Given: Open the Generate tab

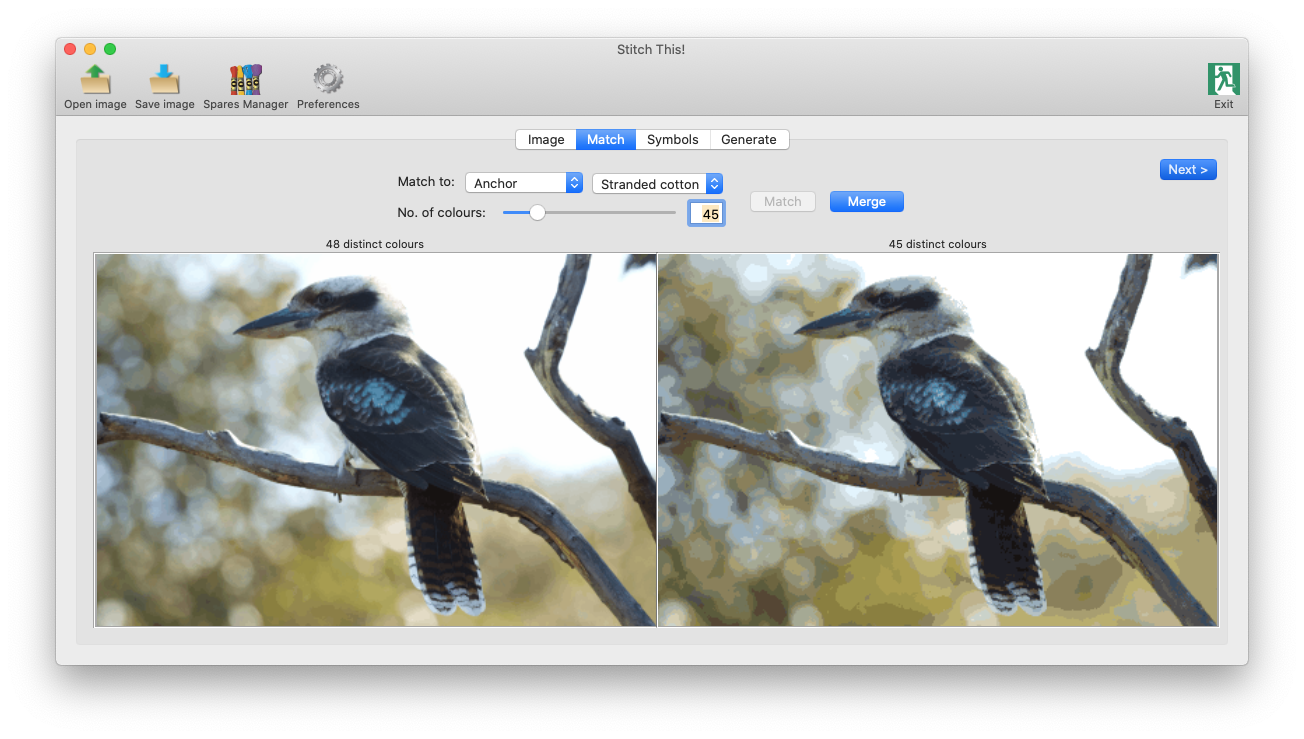Looking at the screenshot, I should [748, 140].
